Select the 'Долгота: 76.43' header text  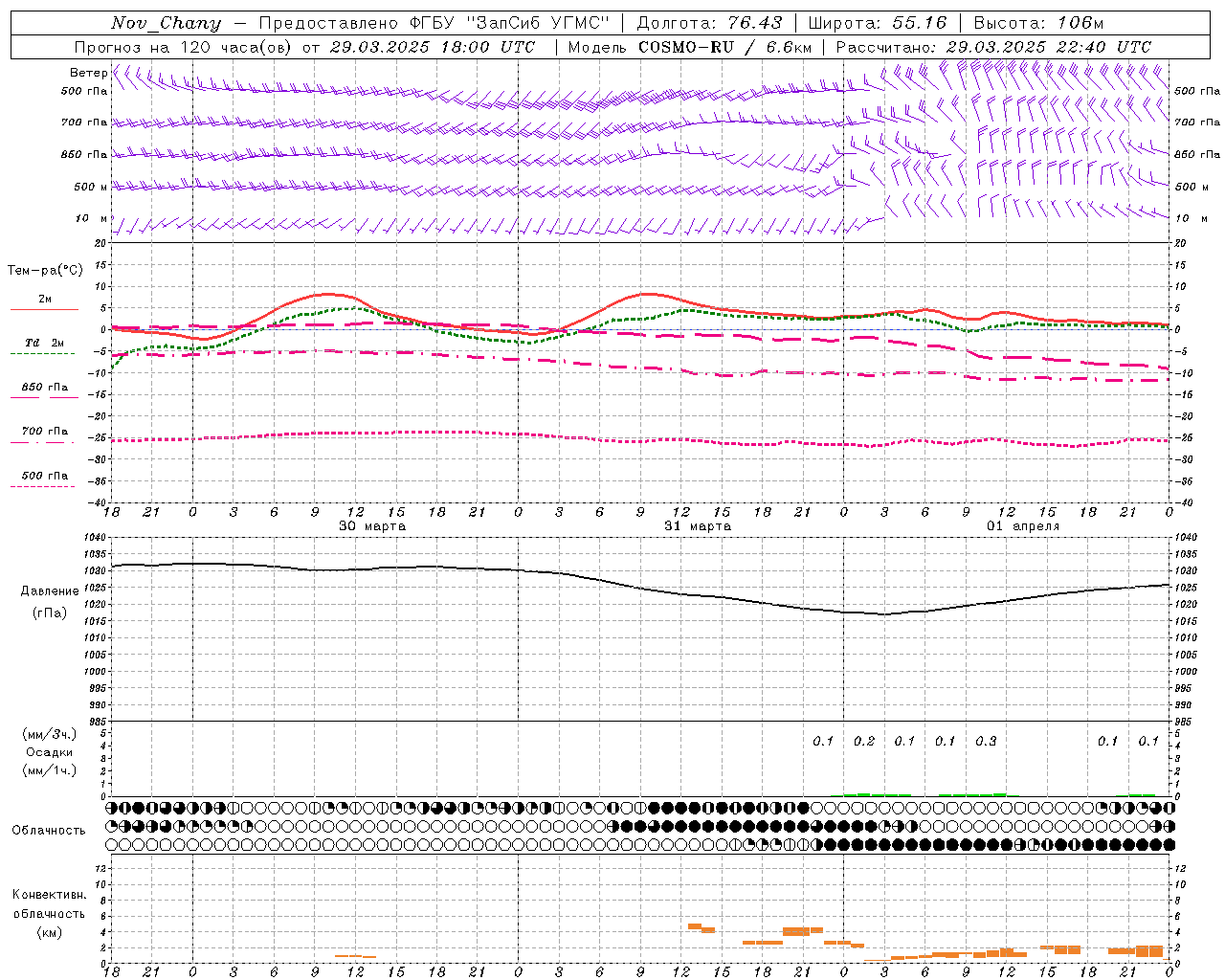(709, 23)
